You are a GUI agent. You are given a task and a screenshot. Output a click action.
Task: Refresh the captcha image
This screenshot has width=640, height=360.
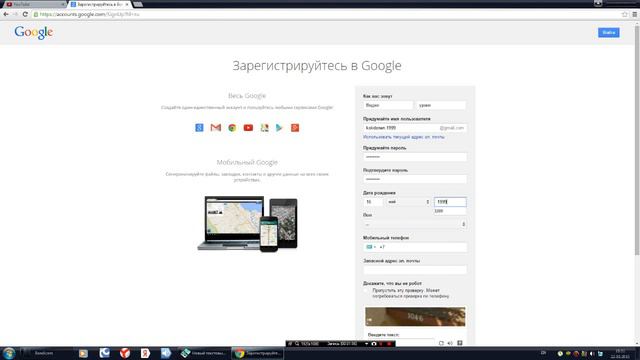(441, 343)
